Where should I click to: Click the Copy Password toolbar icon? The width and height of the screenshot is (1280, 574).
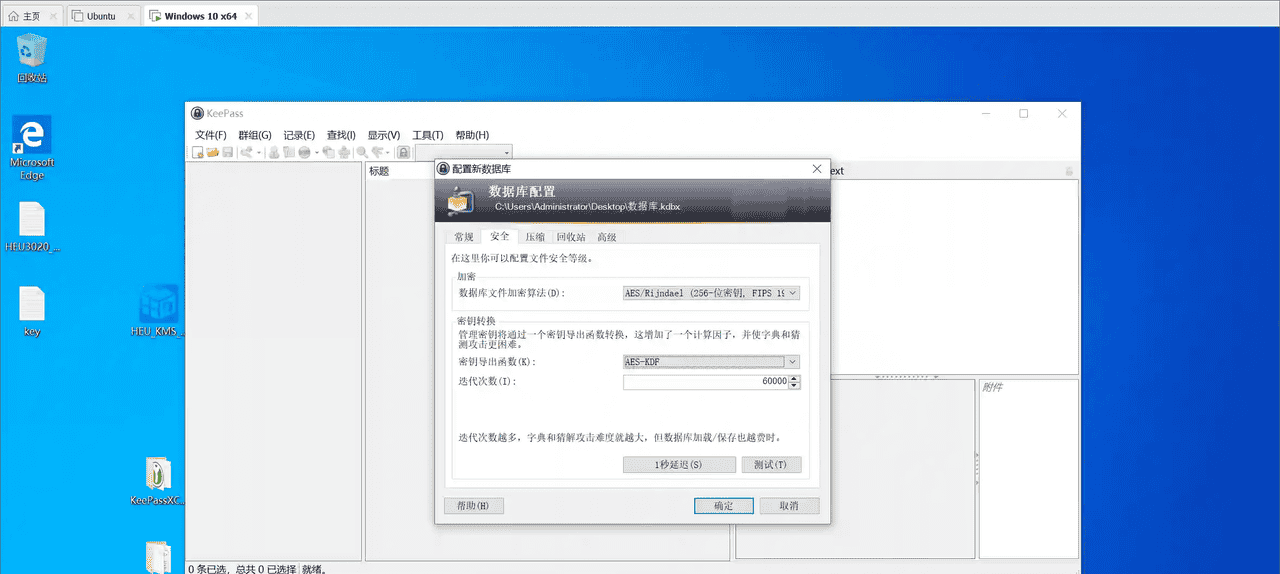coord(288,152)
